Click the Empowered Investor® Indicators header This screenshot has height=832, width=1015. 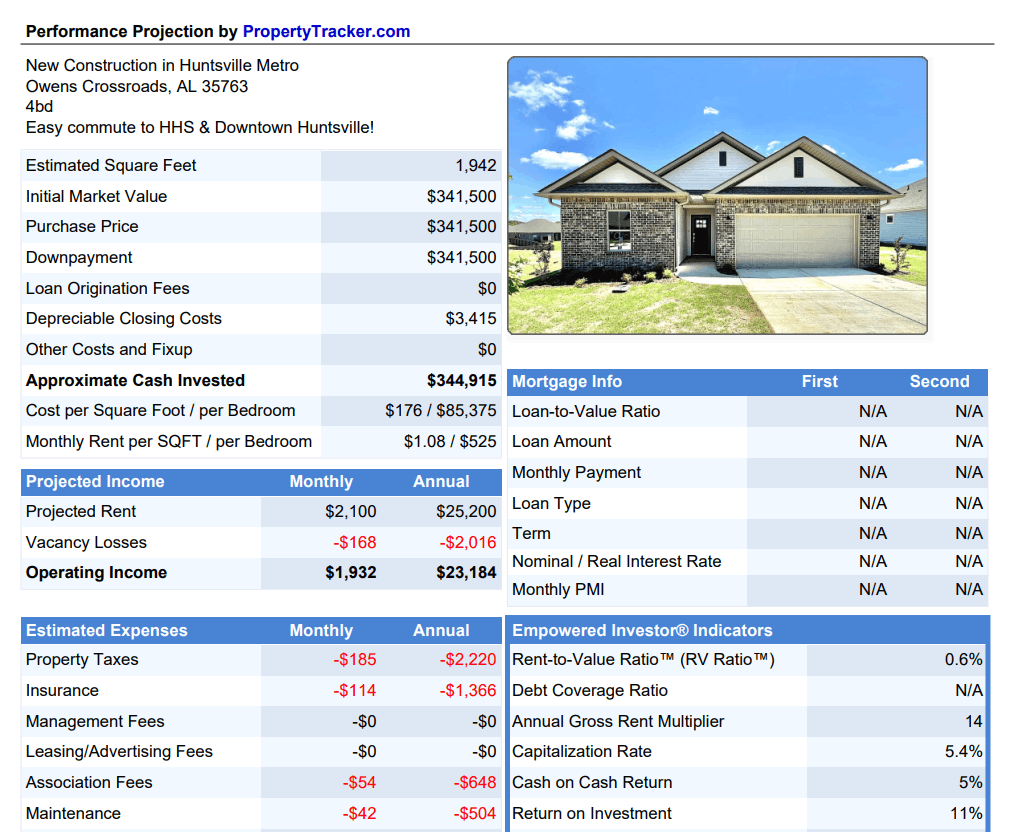pos(642,630)
